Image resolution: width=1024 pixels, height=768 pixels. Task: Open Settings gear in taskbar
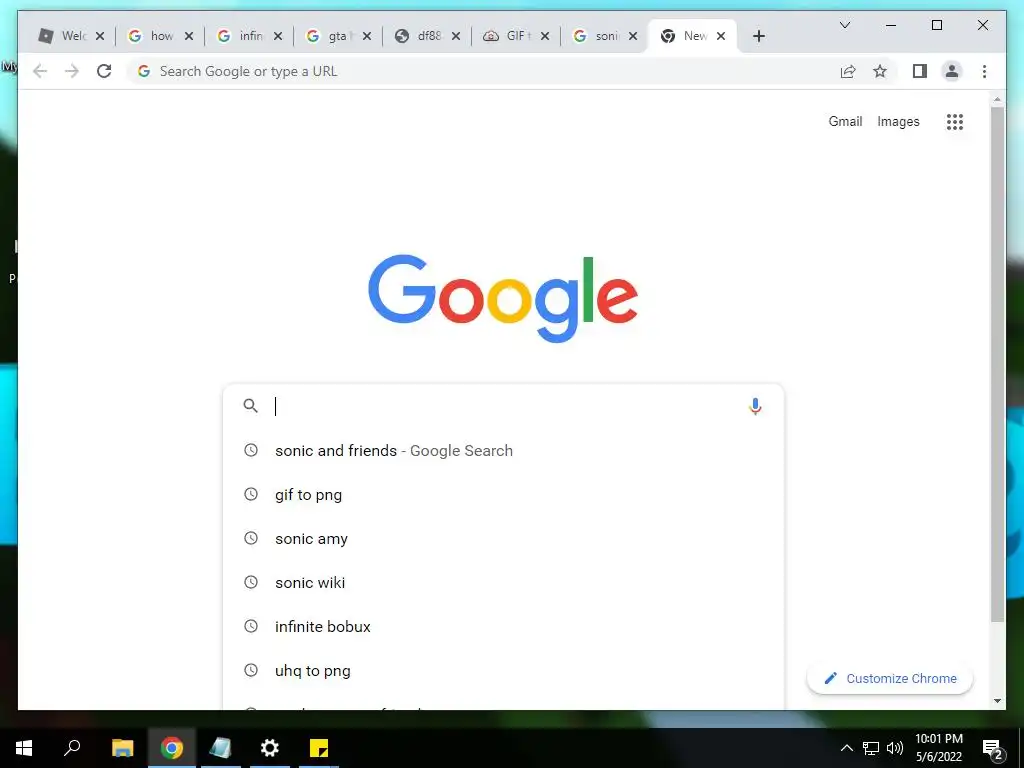pyautogui.click(x=270, y=748)
